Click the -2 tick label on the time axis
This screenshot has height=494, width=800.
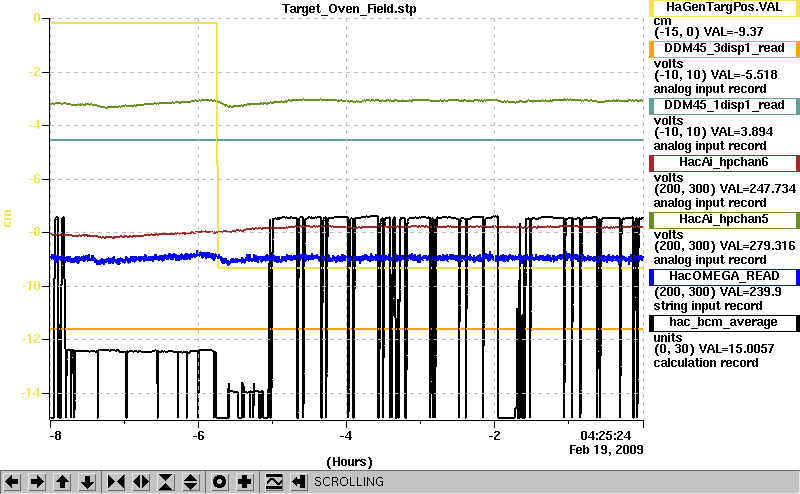[x=494, y=436]
